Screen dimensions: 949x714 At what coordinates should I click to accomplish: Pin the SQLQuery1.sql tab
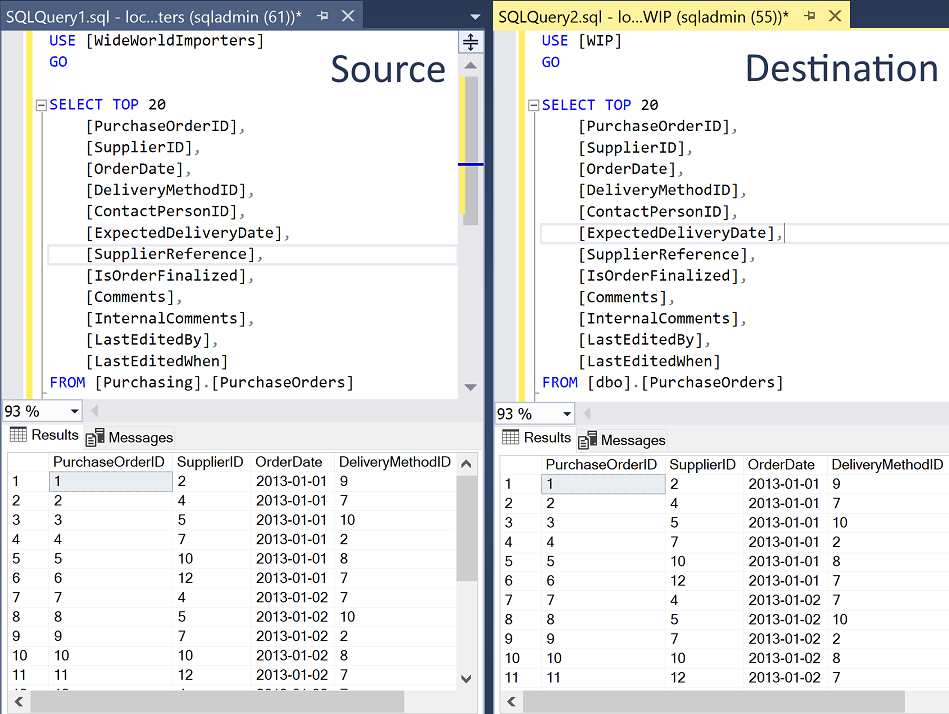323,16
